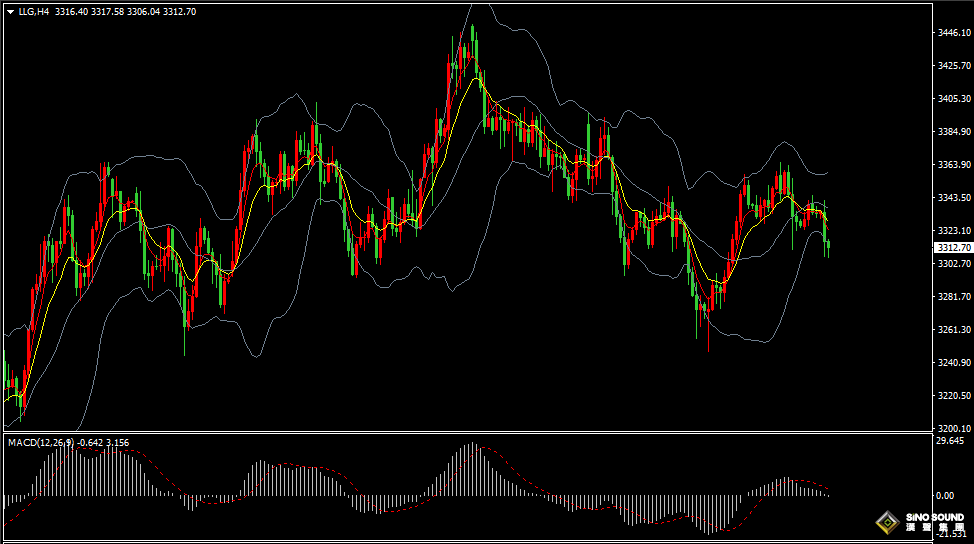The height and width of the screenshot is (544, 974).
Task: Click the 3343.50 price axis label
Action: 955,198
